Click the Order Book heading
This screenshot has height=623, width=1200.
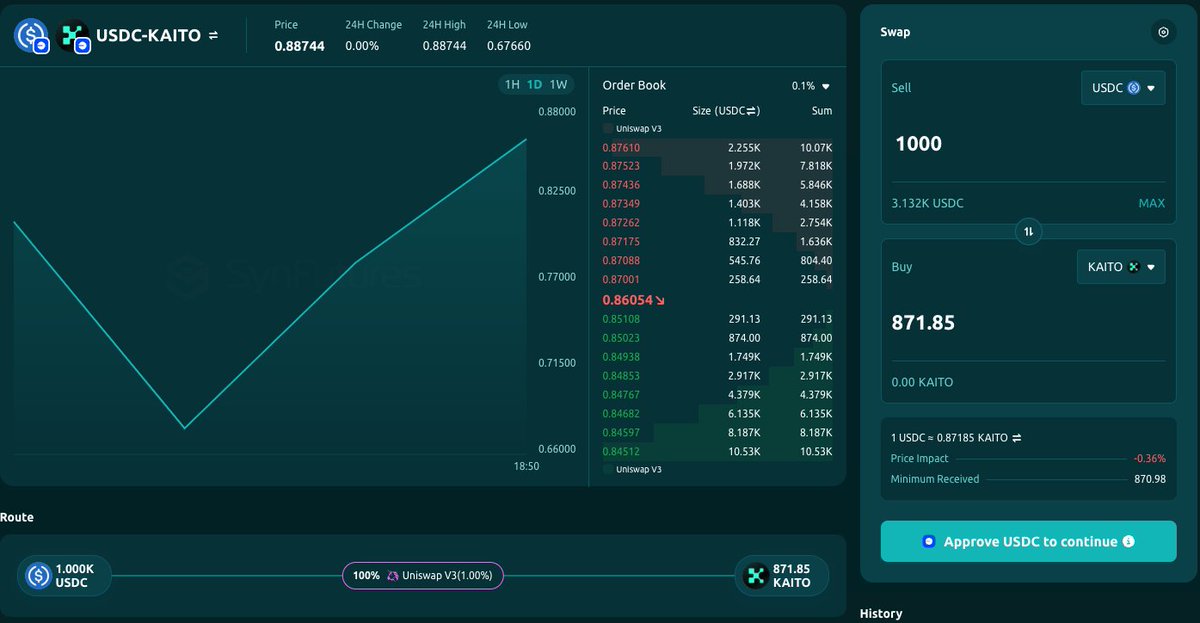[634, 86]
